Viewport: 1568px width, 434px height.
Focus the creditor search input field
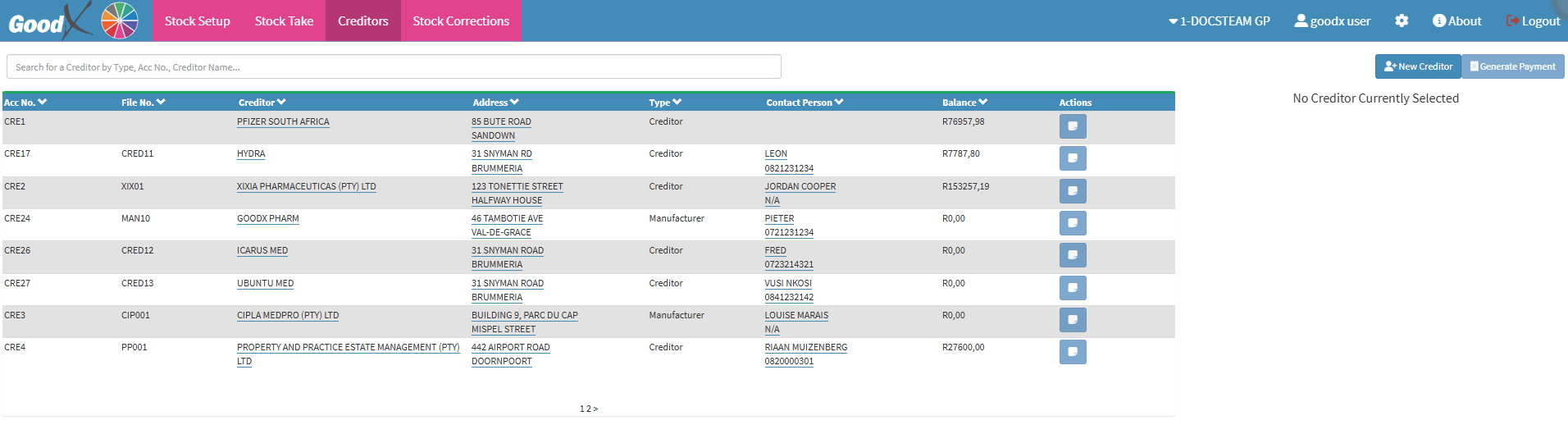click(394, 67)
